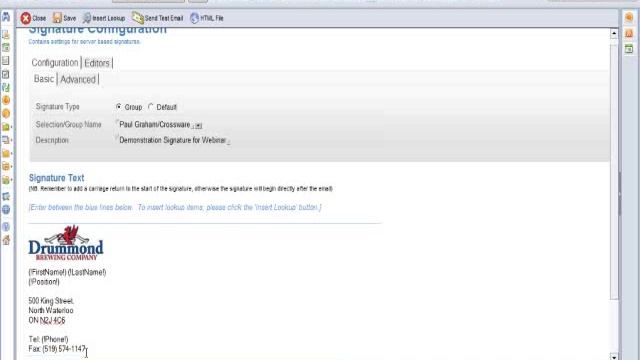This screenshot has width=640, height=360.
Task: Switch to the Editors tab
Action: [x=97, y=63]
